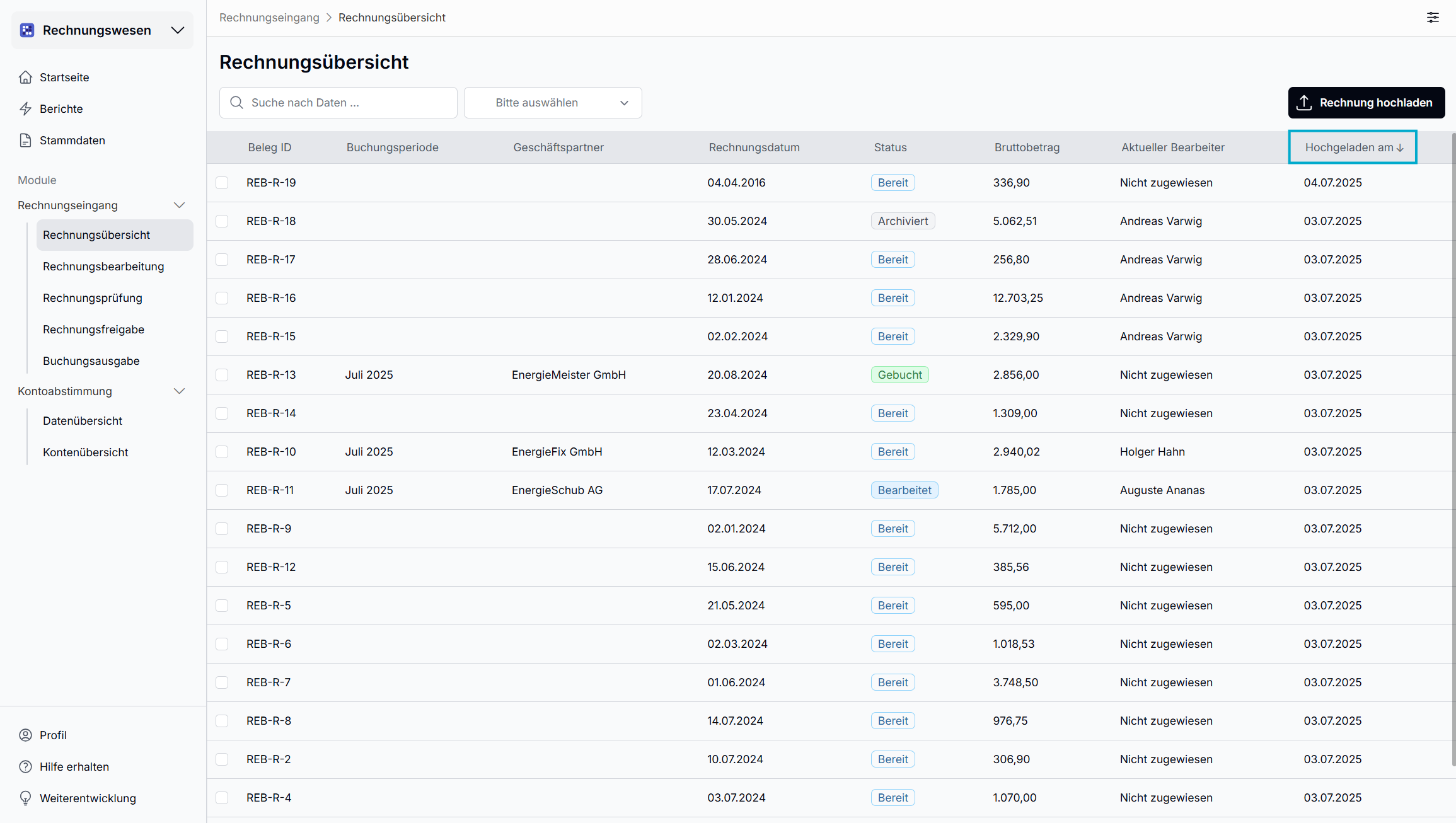
Task: Click the Rechnung hochladen button
Action: 1366,103
